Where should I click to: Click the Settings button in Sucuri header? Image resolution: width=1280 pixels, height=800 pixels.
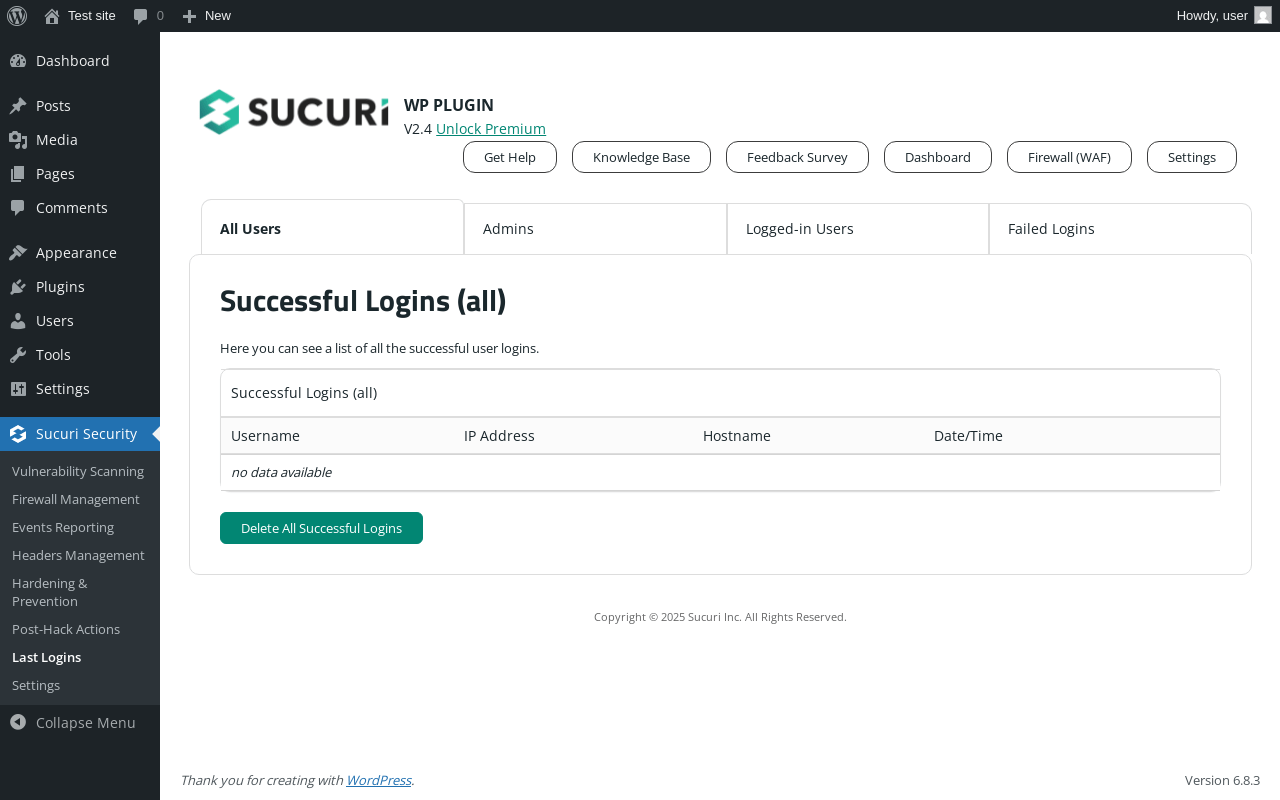click(x=1192, y=157)
